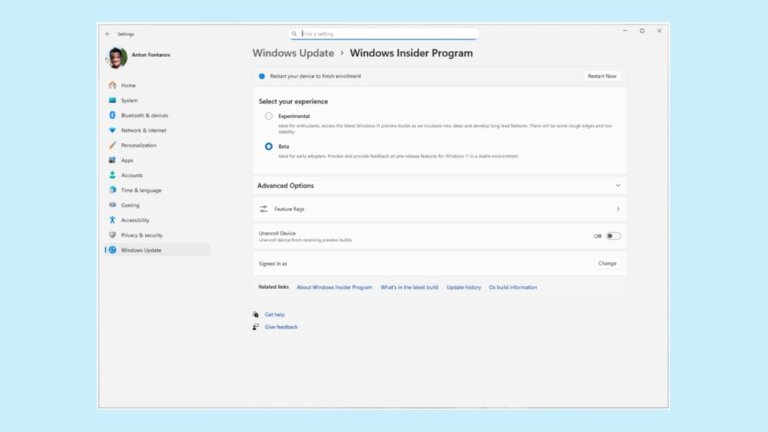Open Feature flags via its chevron
The image size is (768, 432).
coord(618,209)
